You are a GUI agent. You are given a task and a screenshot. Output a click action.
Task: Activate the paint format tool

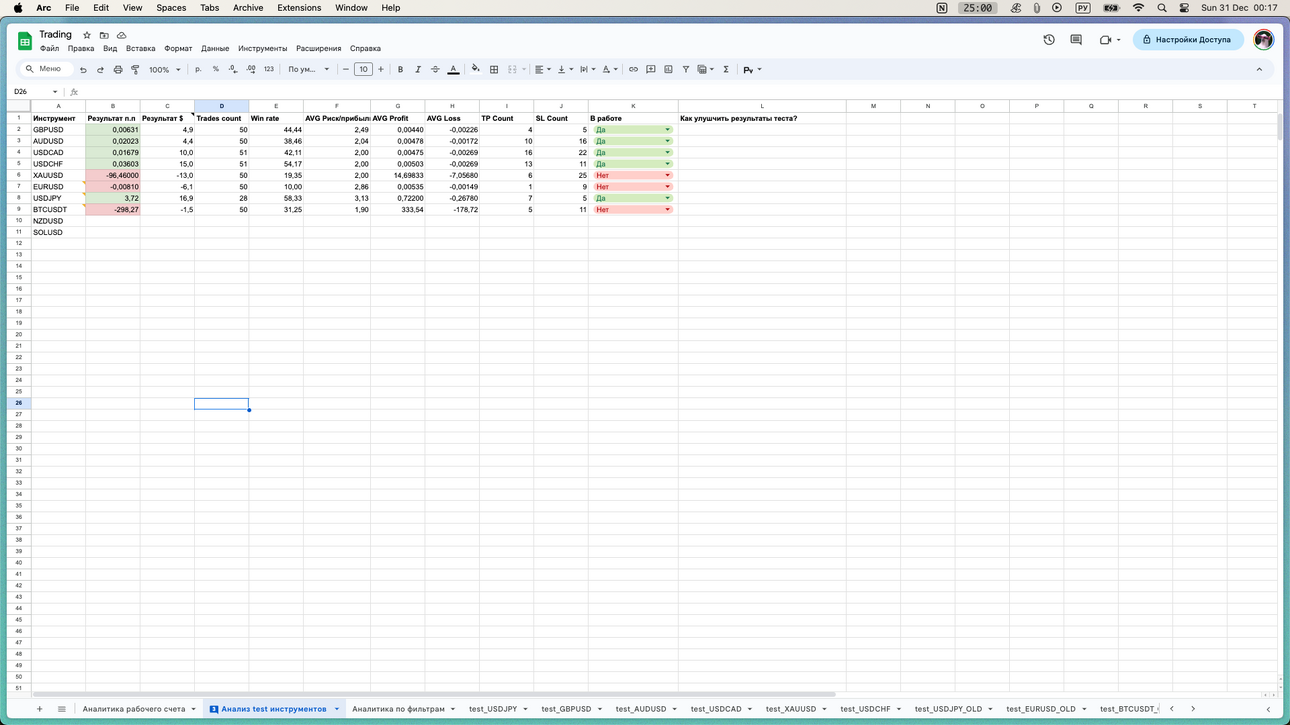click(x=135, y=70)
